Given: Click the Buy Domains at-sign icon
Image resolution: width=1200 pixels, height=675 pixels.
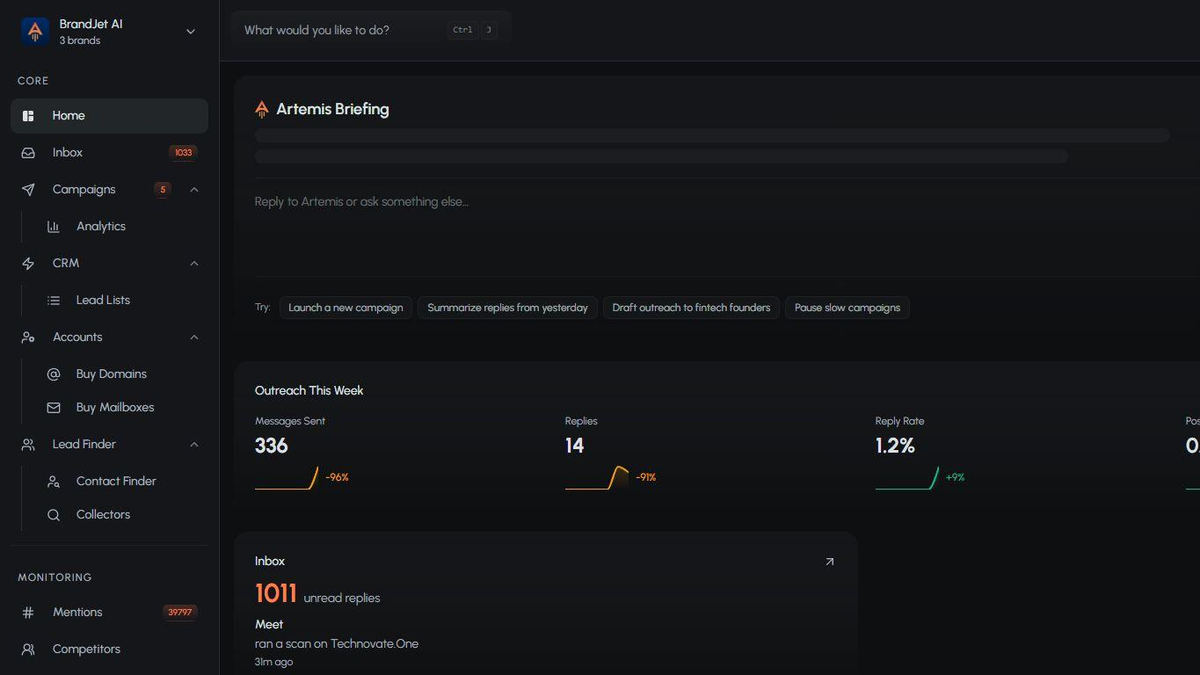Looking at the screenshot, I should point(54,374).
